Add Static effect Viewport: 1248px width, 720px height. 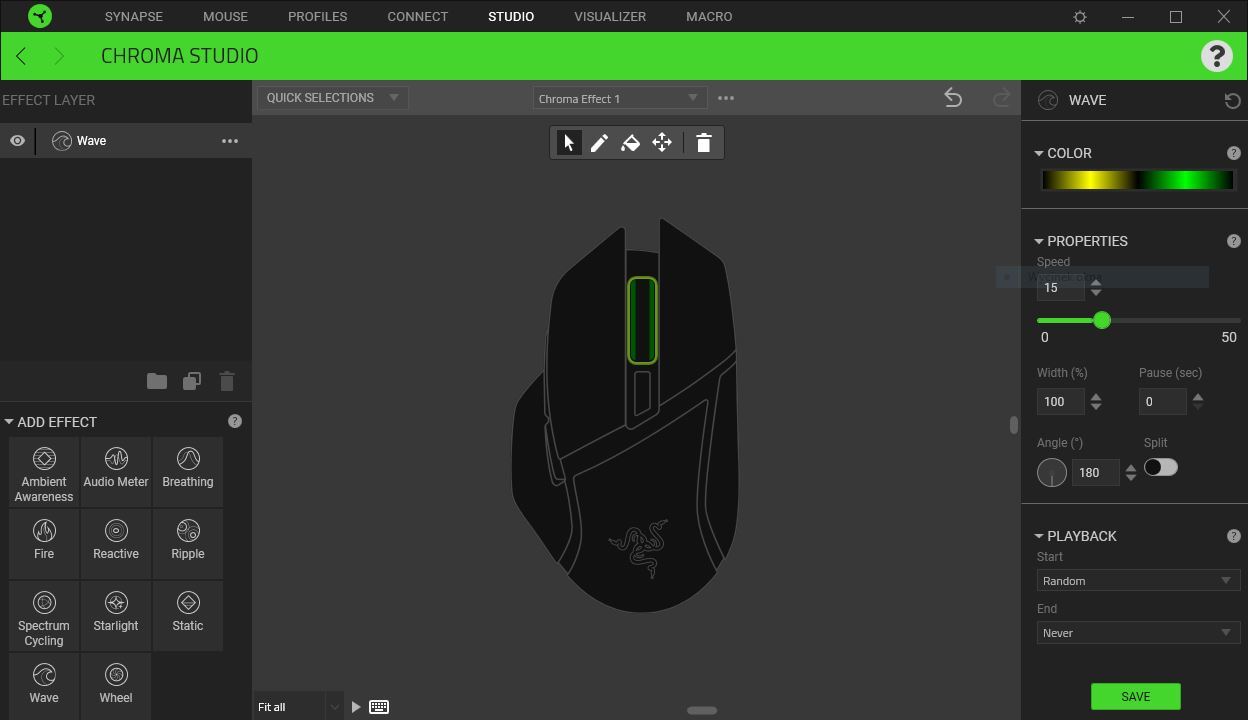pyautogui.click(x=188, y=616)
